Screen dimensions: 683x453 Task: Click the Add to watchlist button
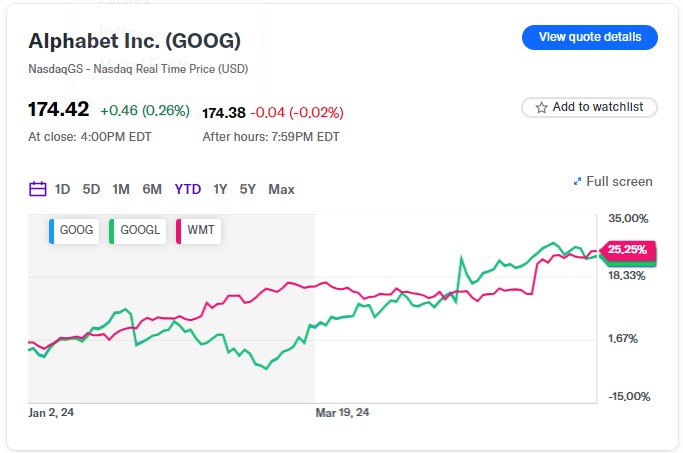pos(589,107)
